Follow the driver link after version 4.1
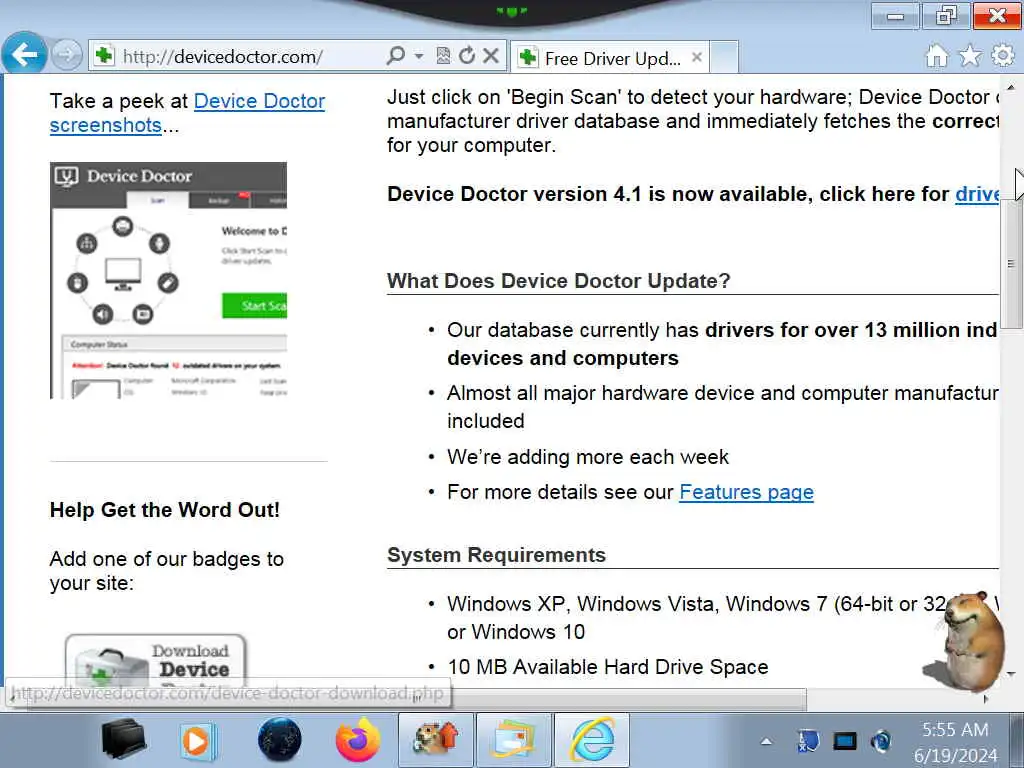This screenshot has width=1024, height=768. click(977, 194)
